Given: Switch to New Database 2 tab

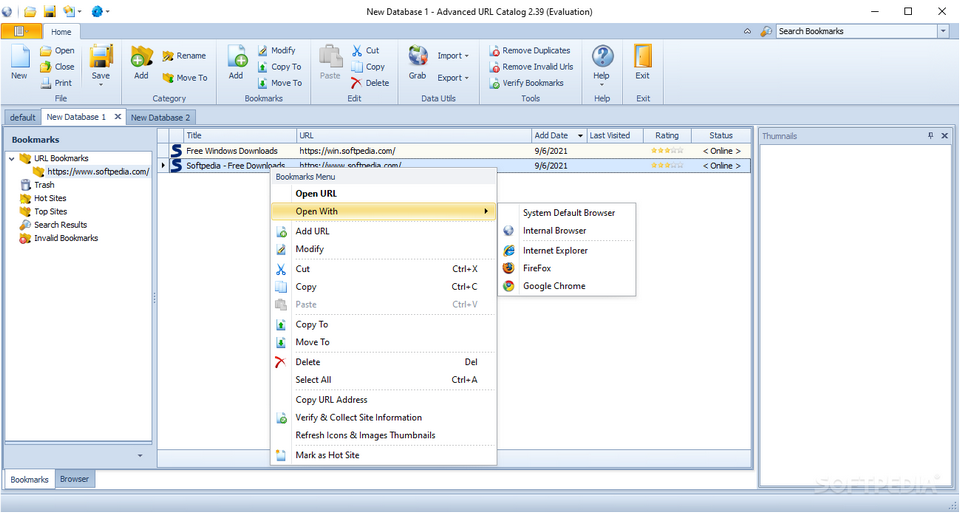Looking at the screenshot, I should 161,118.
